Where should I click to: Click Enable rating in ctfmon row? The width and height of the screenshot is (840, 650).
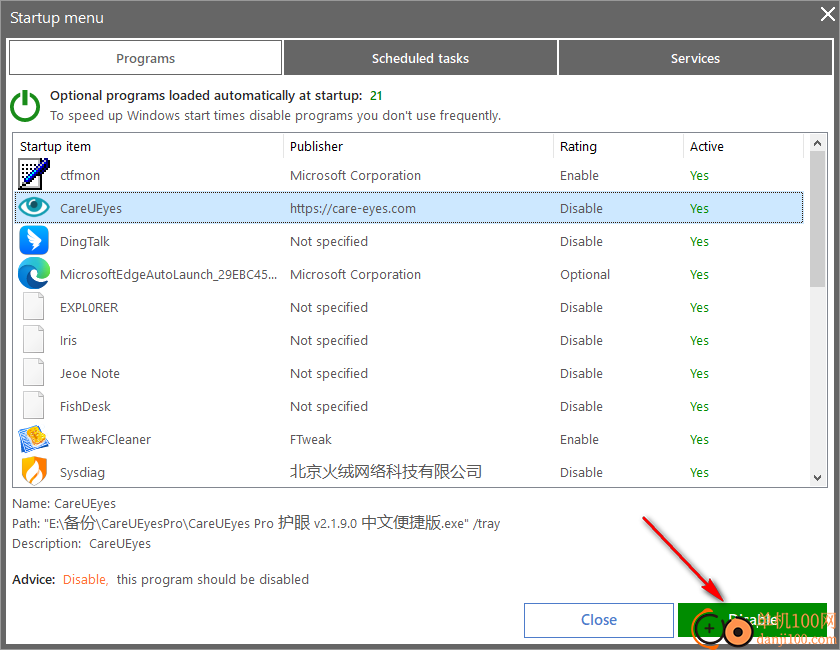(x=579, y=175)
